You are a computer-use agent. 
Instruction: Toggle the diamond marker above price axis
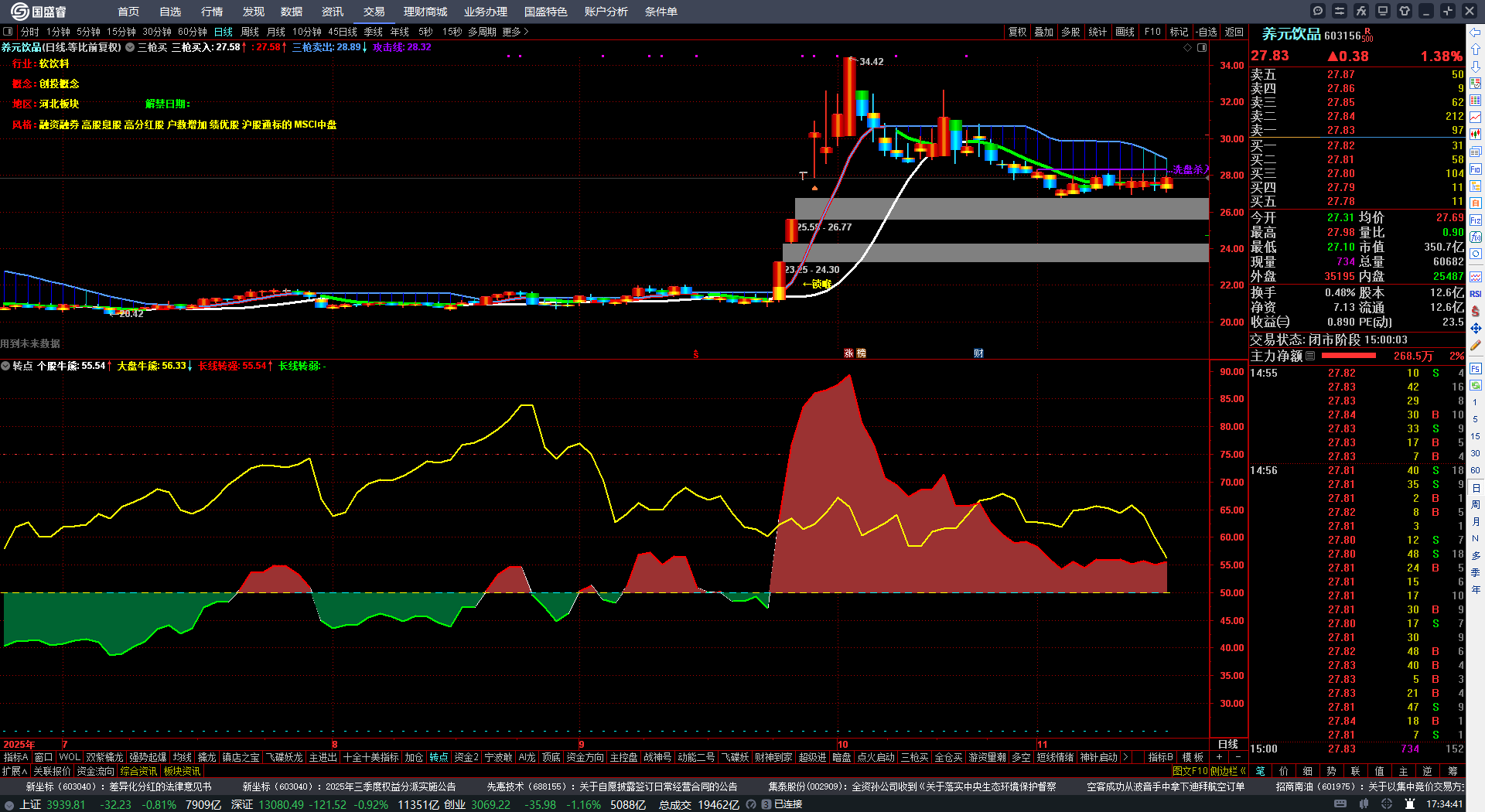(x=1188, y=48)
